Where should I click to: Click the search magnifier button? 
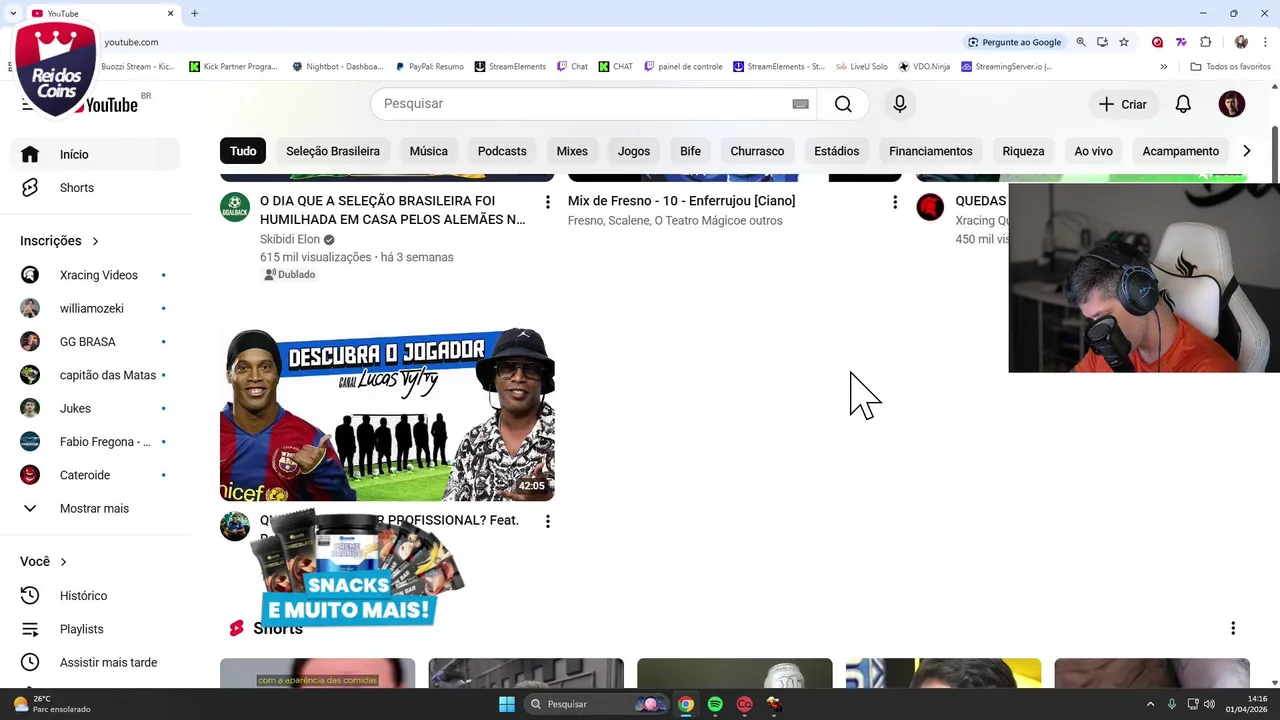coord(843,104)
